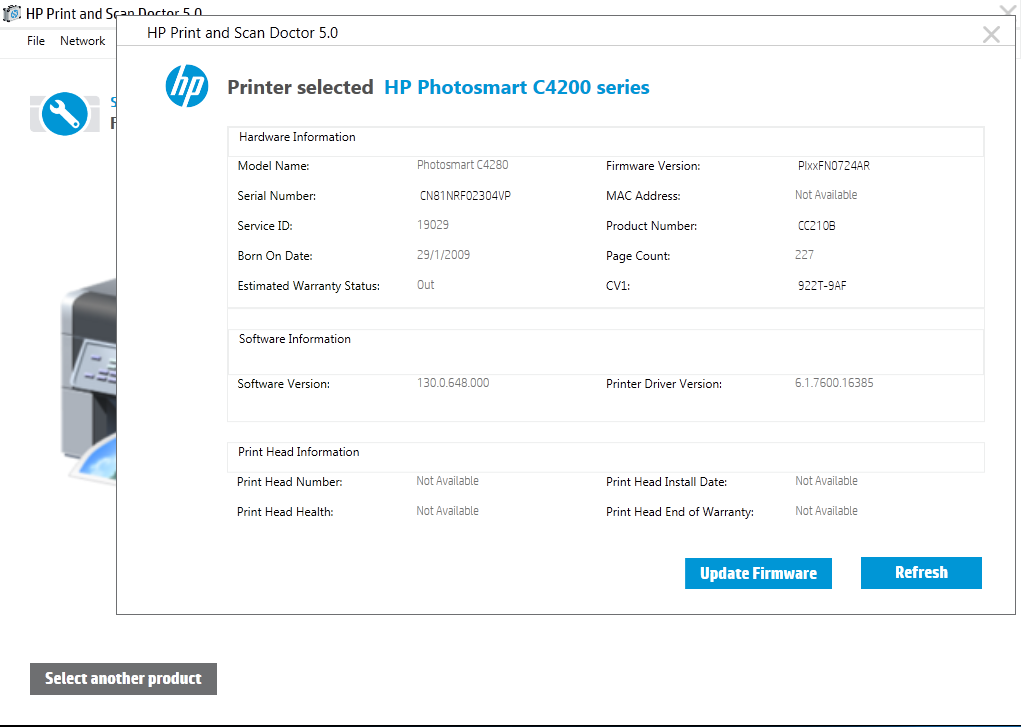Click the Printer Driver Version value 6.1.7600.16385
This screenshot has width=1021, height=727.
833,382
